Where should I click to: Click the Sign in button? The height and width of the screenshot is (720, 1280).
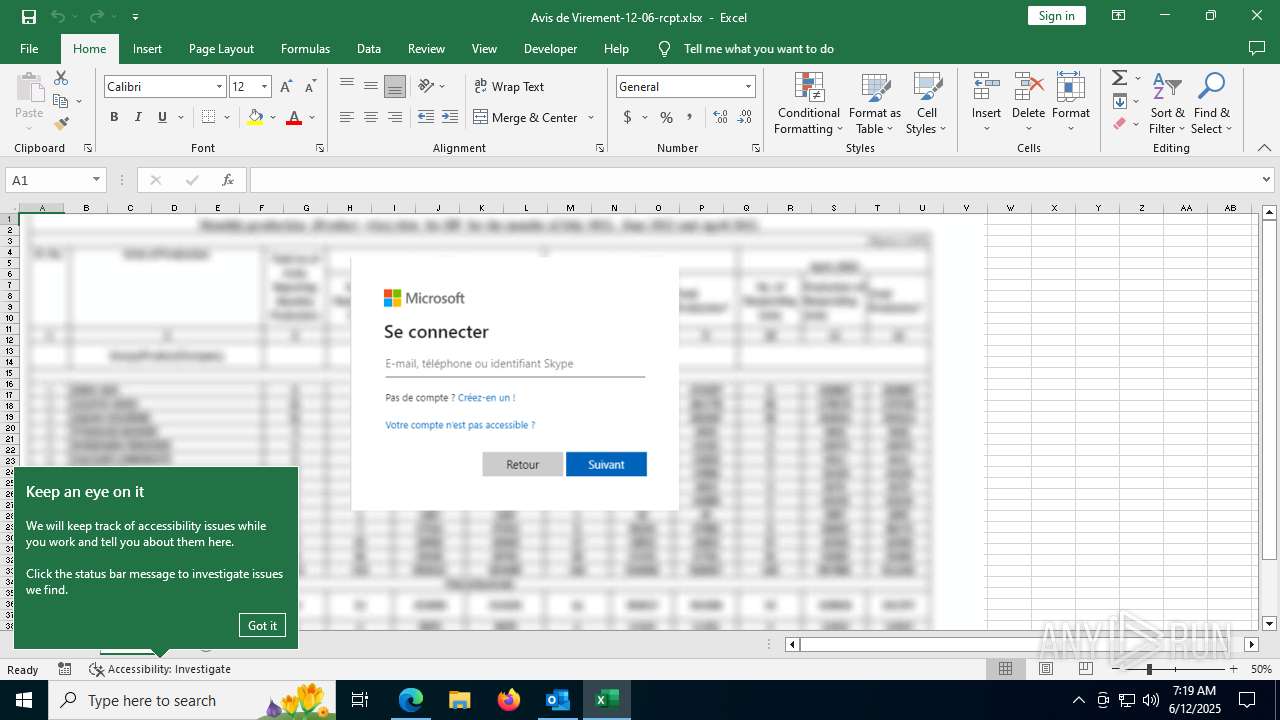tap(1056, 16)
